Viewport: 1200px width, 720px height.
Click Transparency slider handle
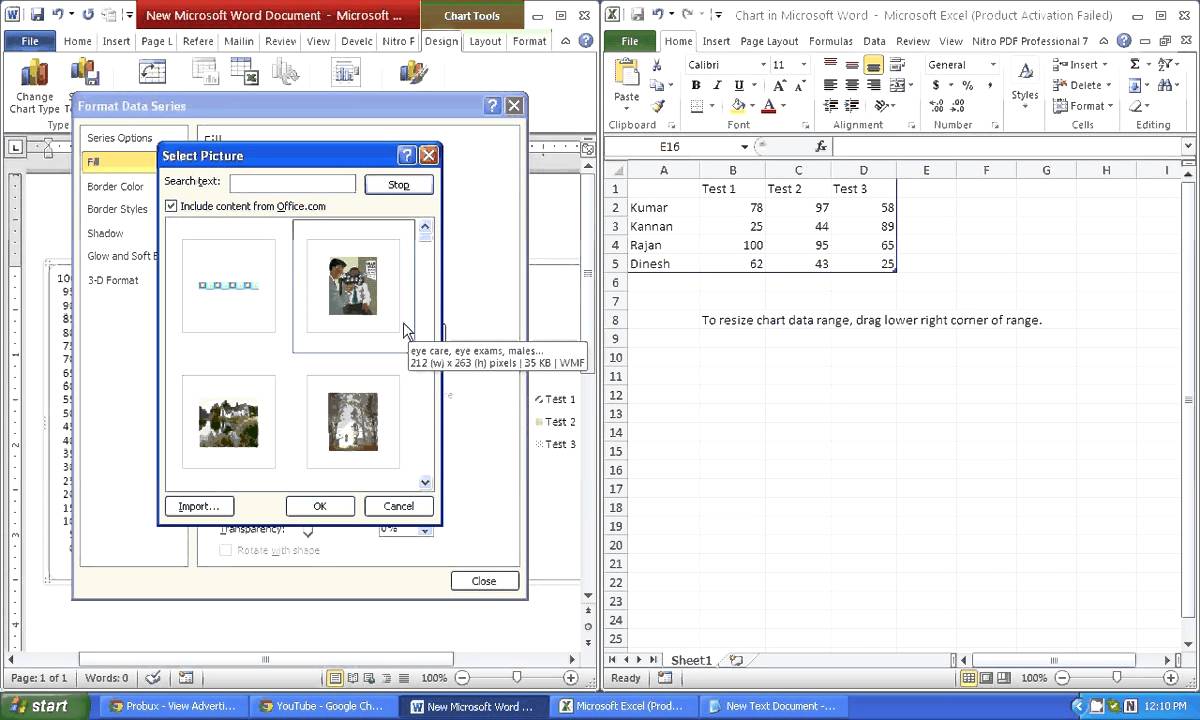click(308, 531)
